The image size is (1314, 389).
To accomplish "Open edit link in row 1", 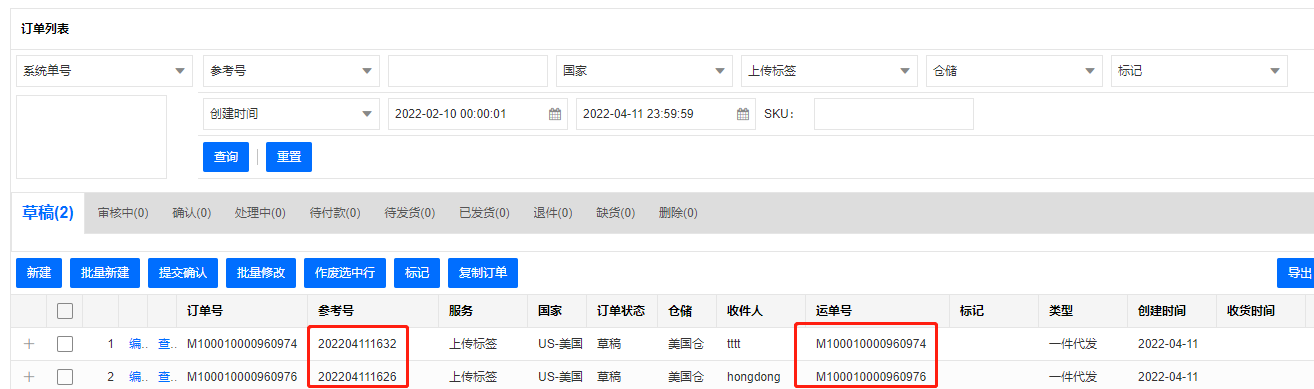I will (x=137, y=344).
